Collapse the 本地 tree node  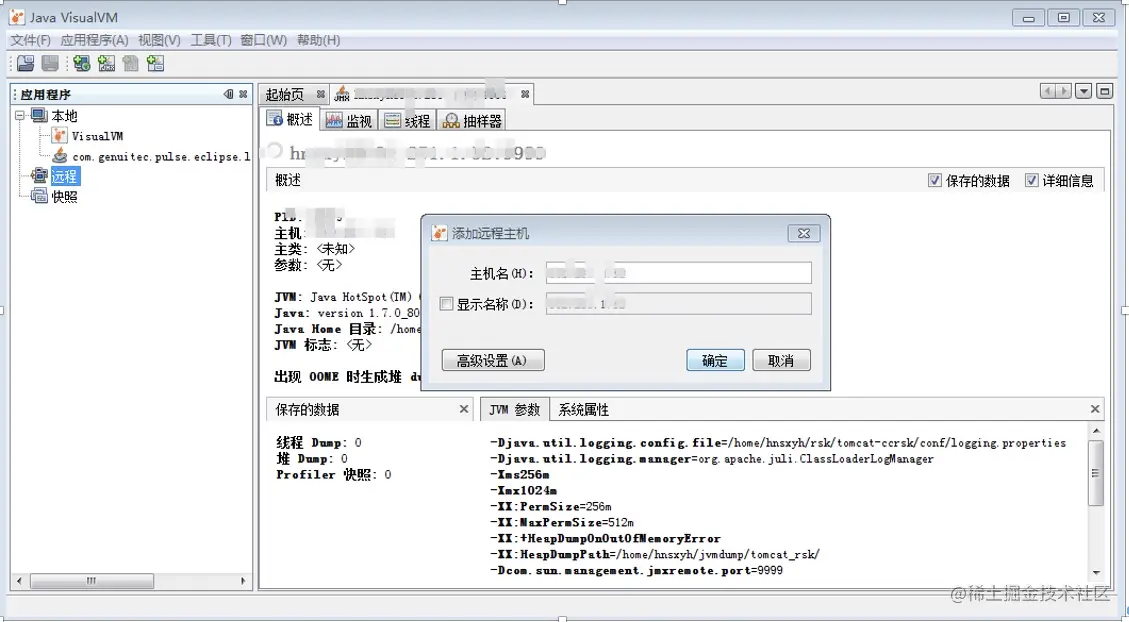tap(20, 115)
